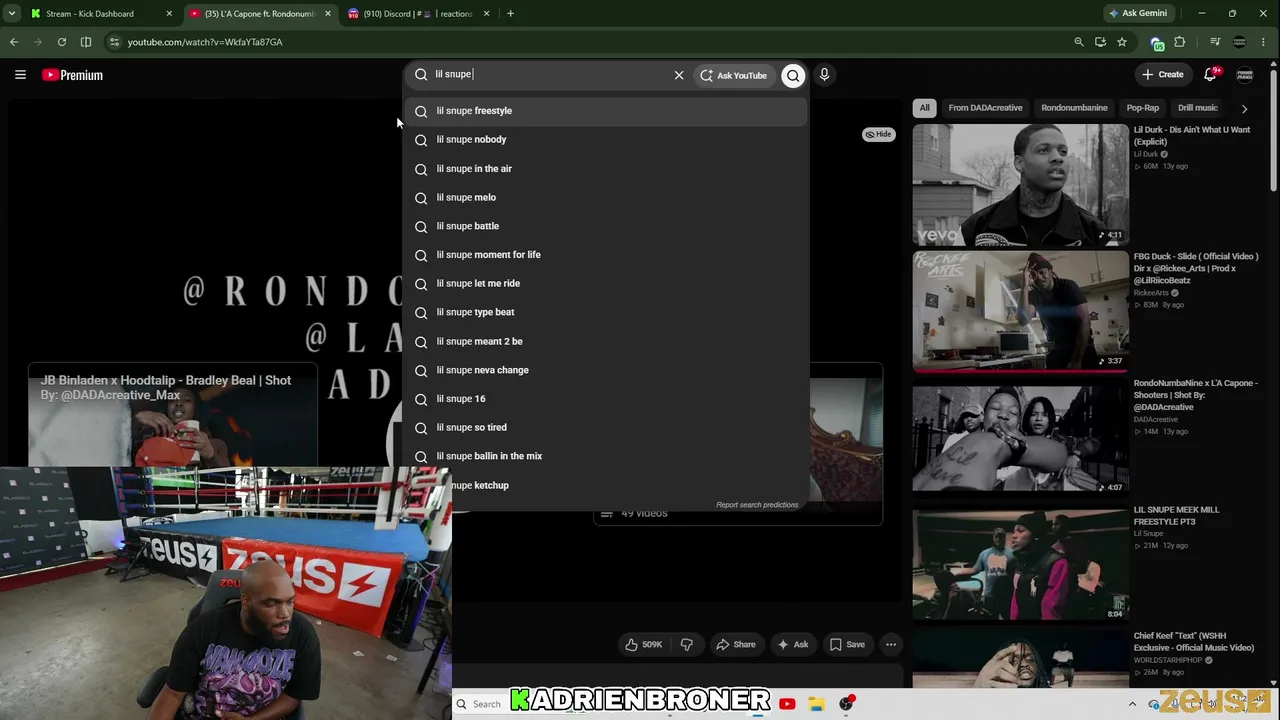Open more actions ellipsis under video
The width and height of the screenshot is (1280, 720).
(891, 645)
